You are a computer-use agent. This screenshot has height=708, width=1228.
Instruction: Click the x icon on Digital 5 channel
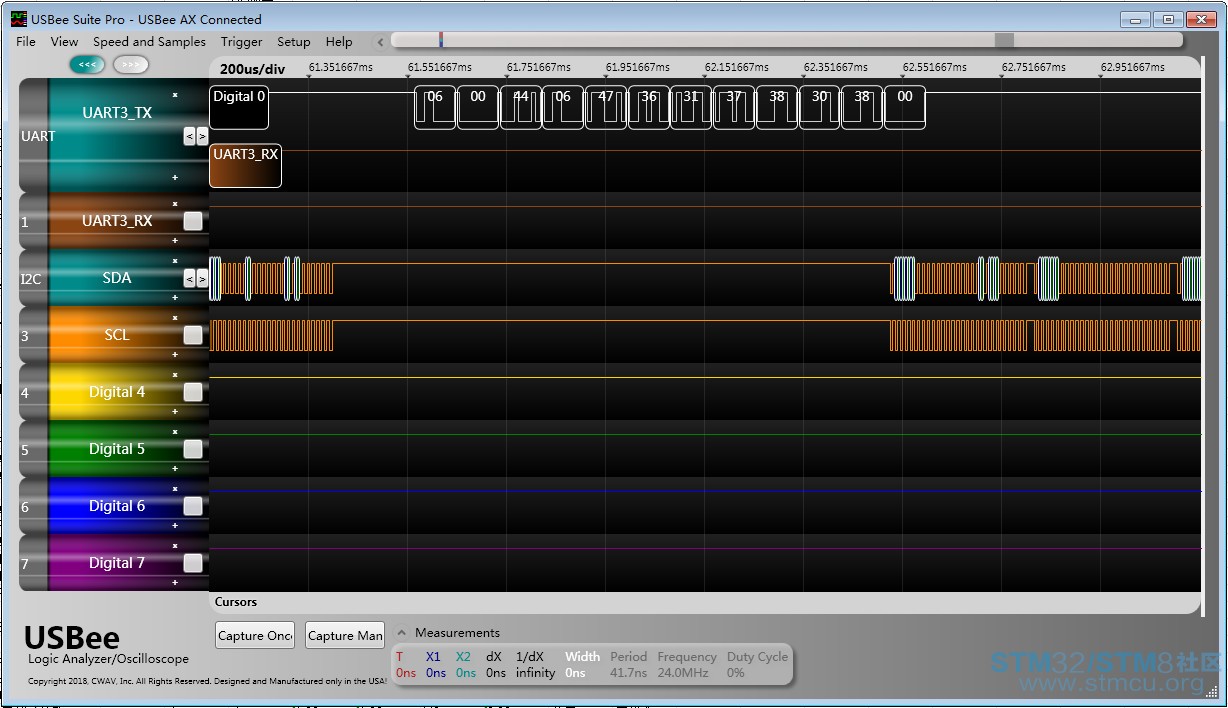tap(175, 432)
